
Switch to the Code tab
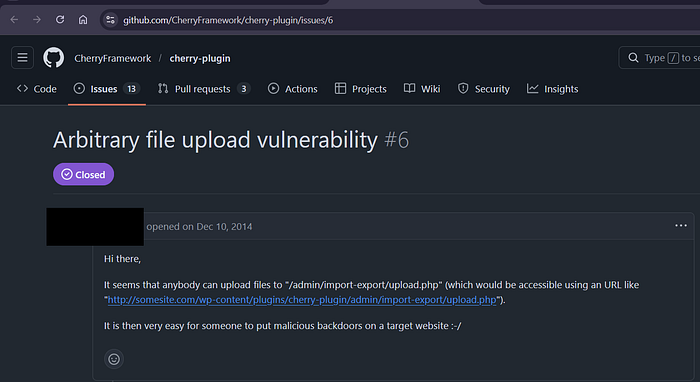[37, 89]
